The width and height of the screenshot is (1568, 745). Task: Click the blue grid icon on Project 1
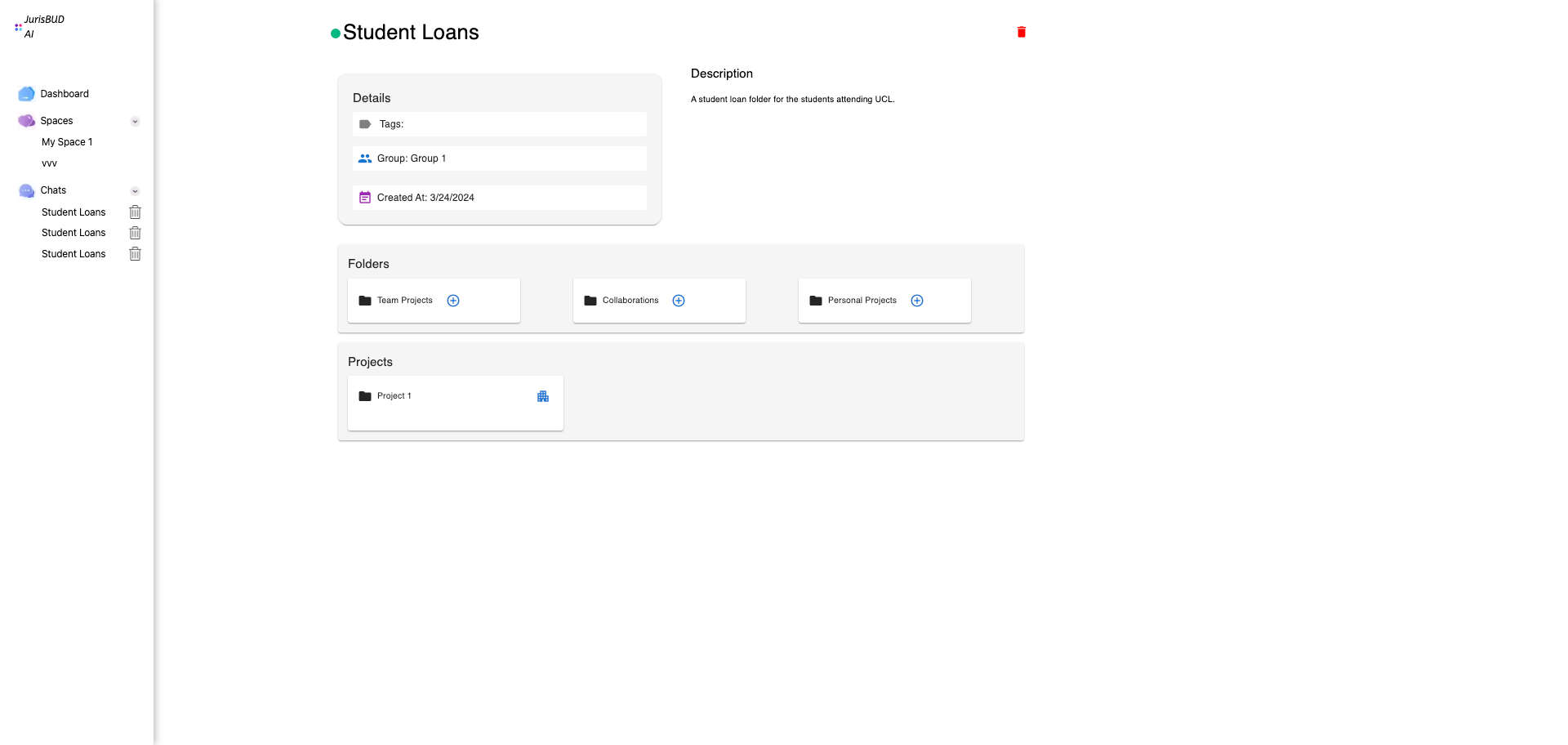[543, 396]
